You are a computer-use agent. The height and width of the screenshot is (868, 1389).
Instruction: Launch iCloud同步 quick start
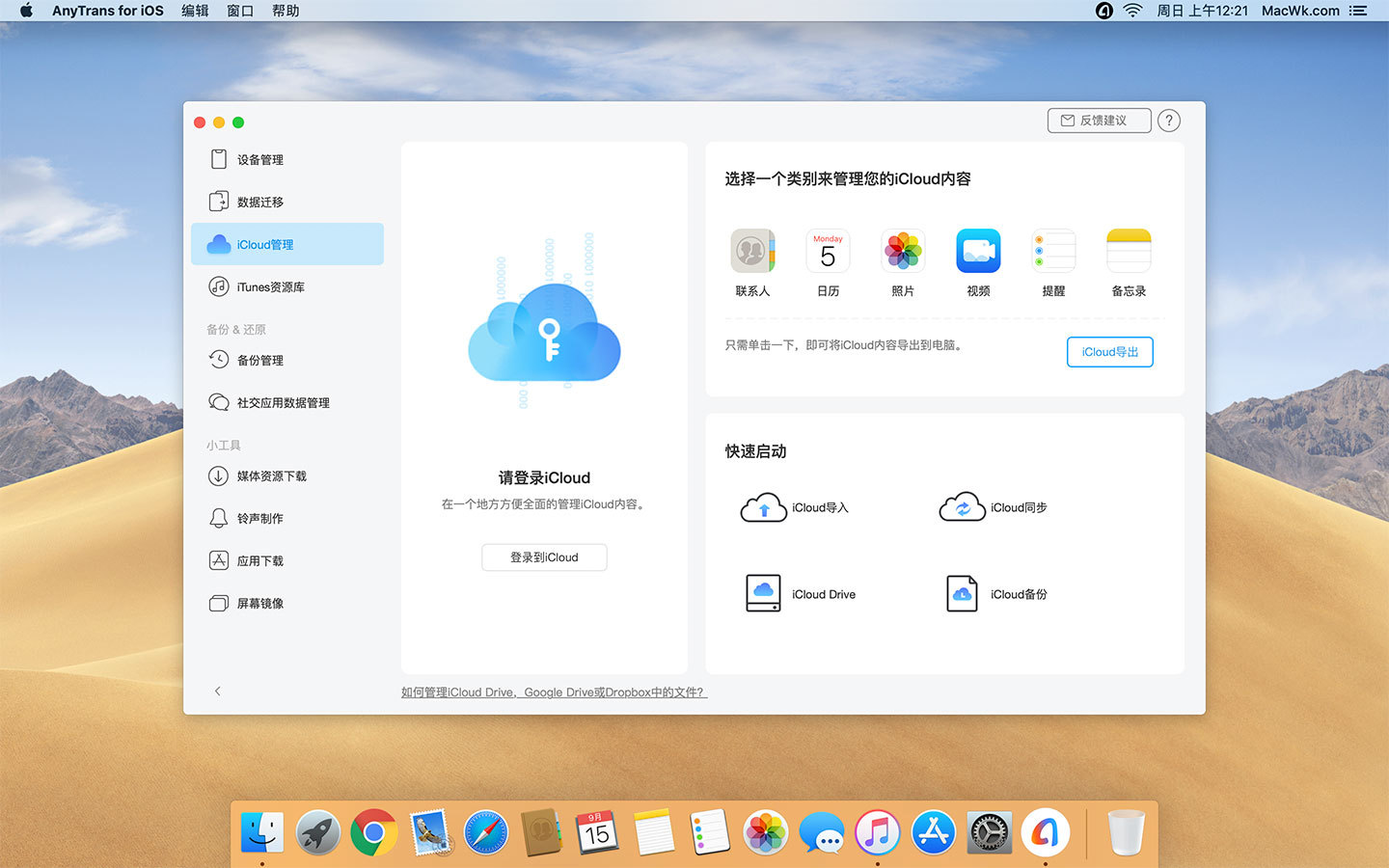pos(993,507)
